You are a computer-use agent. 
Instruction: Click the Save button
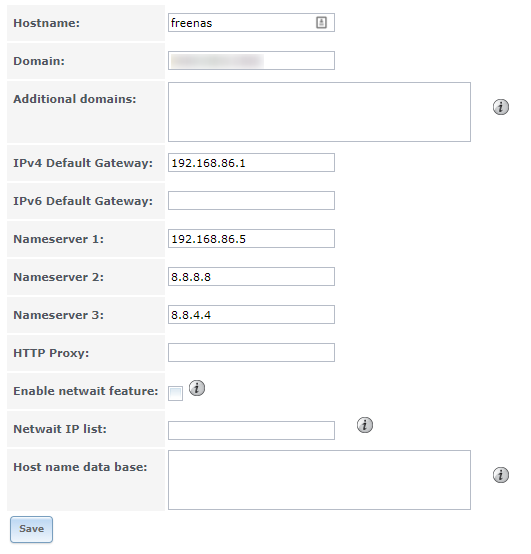[x=31, y=529]
